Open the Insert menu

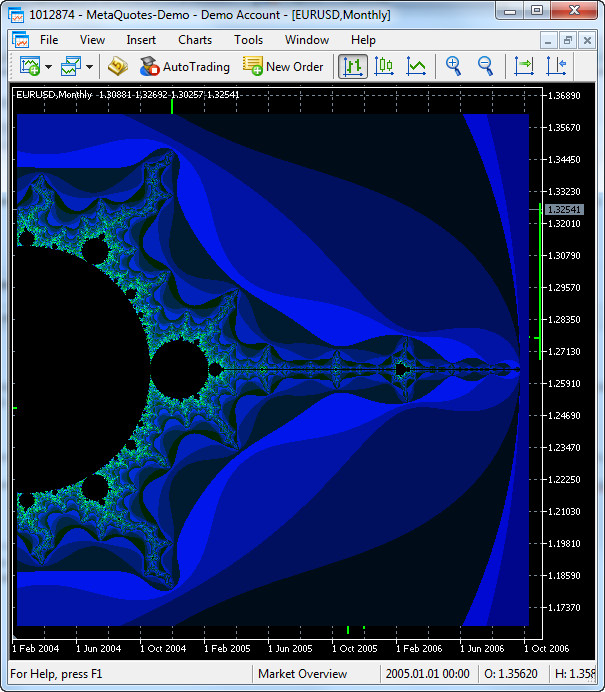pos(141,40)
